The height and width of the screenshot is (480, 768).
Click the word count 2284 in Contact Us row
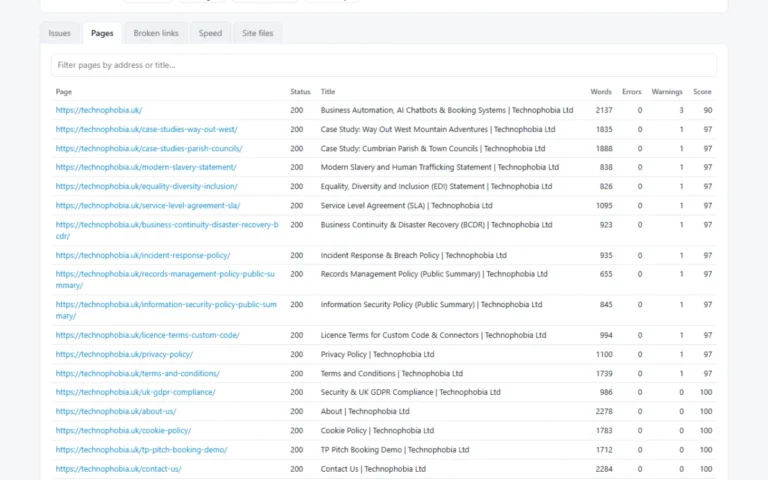[x=604, y=468]
